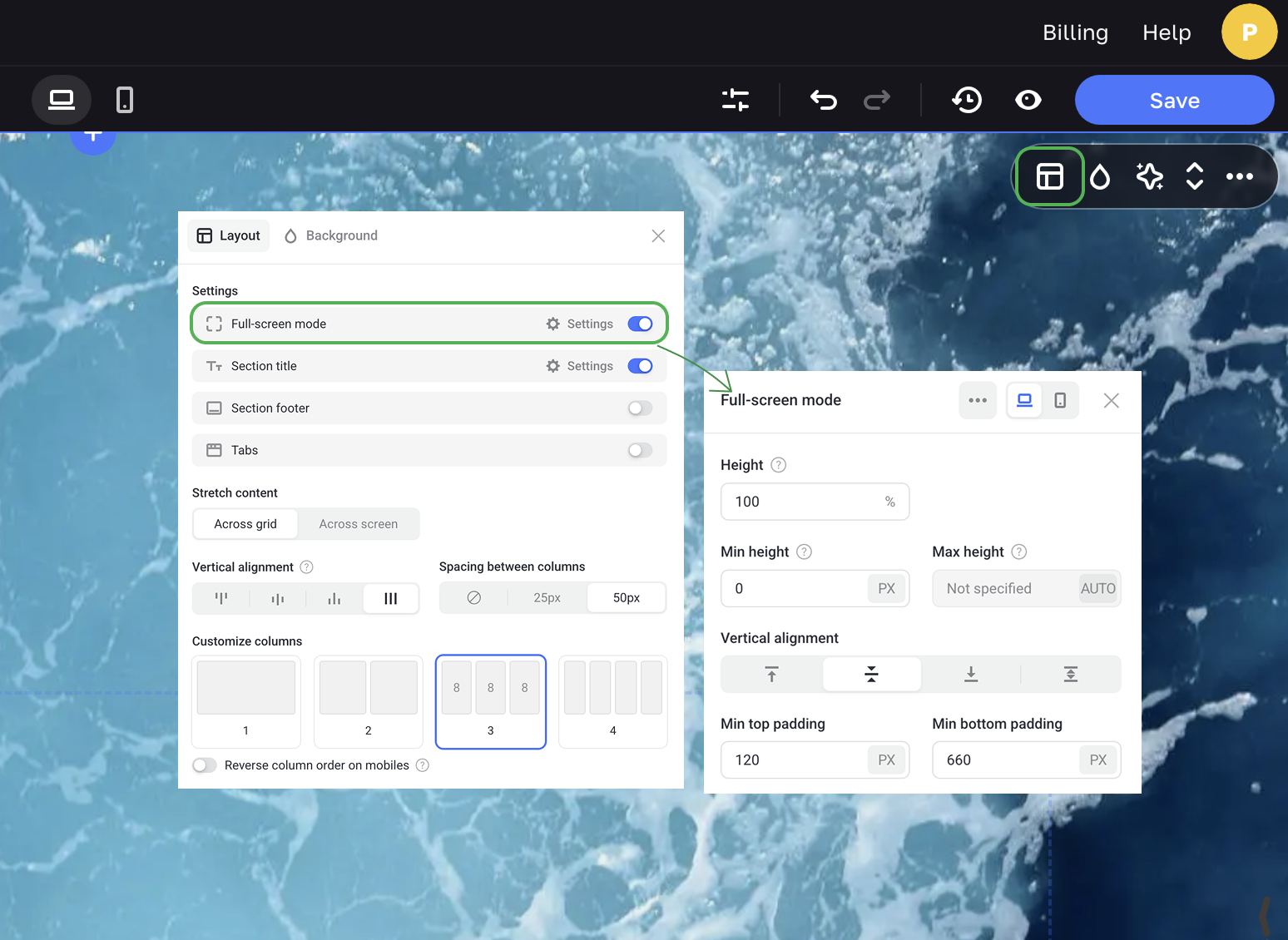The image size is (1288, 940).
Task: Disable Full-screen mode toggle
Action: (x=640, y=324)
